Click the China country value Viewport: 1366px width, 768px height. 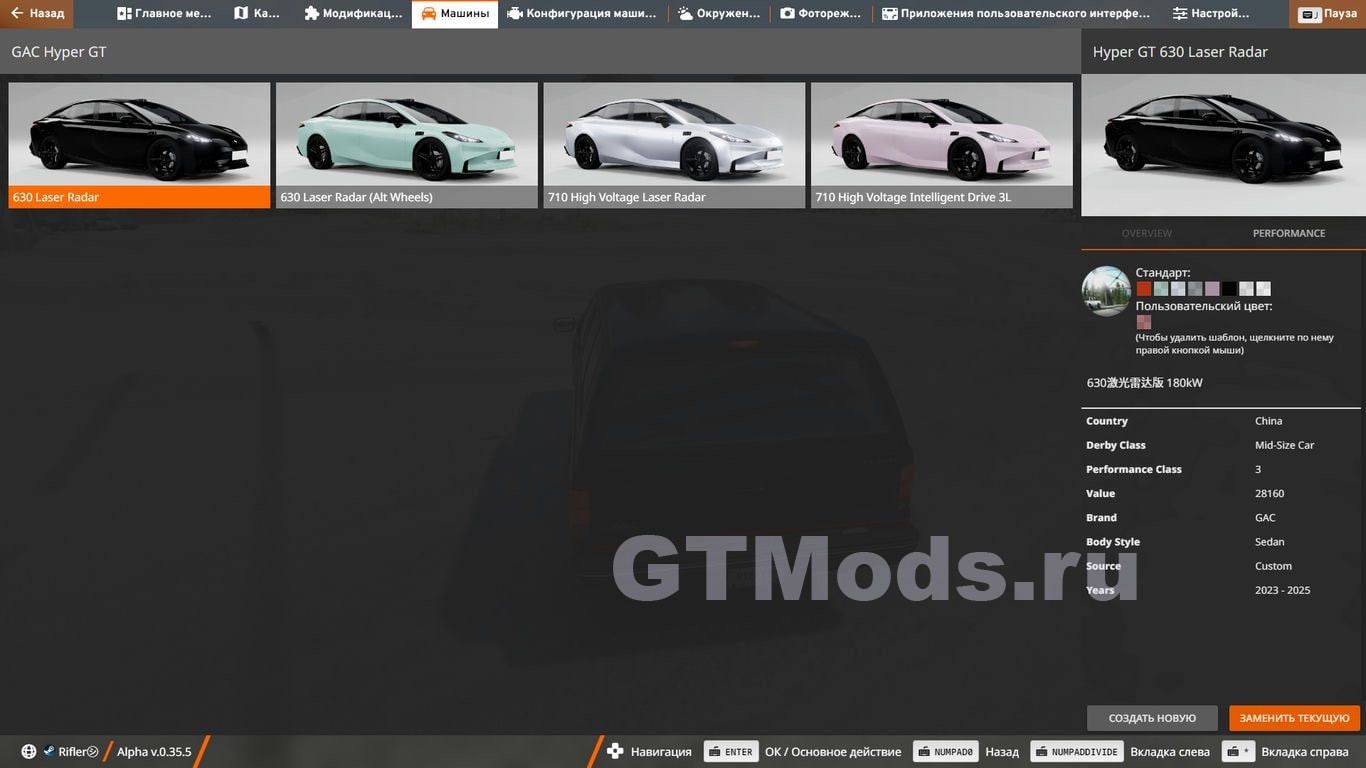1268,421
